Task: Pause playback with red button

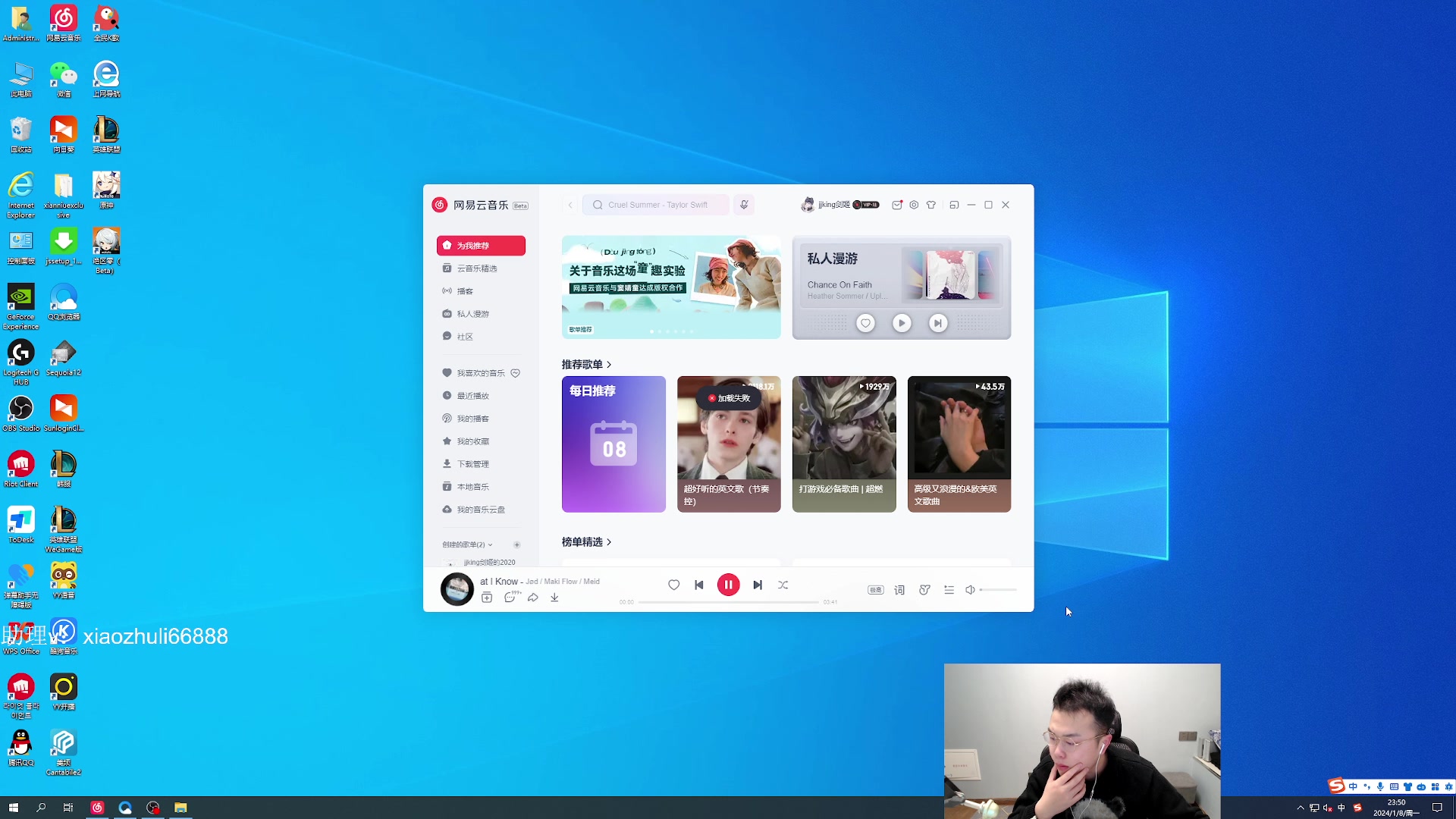Action: pos(728,585)
